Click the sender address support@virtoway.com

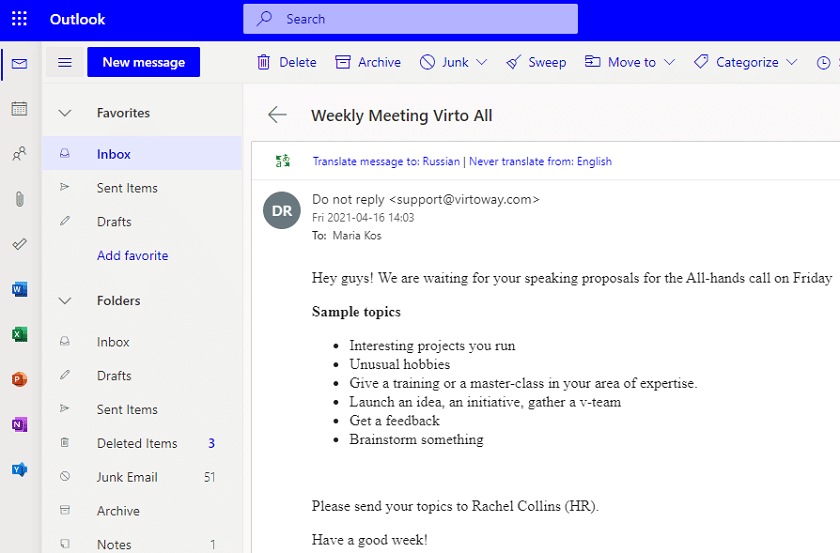click(464, 199)
